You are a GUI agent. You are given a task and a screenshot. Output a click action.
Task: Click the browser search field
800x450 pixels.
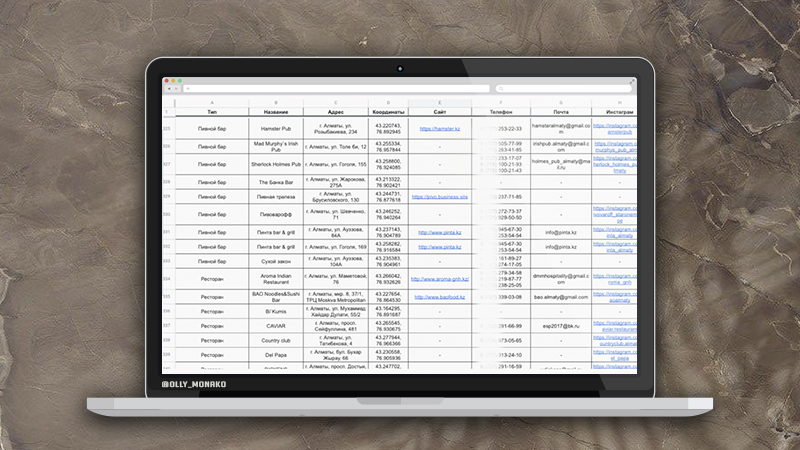[x=564, y=89]
